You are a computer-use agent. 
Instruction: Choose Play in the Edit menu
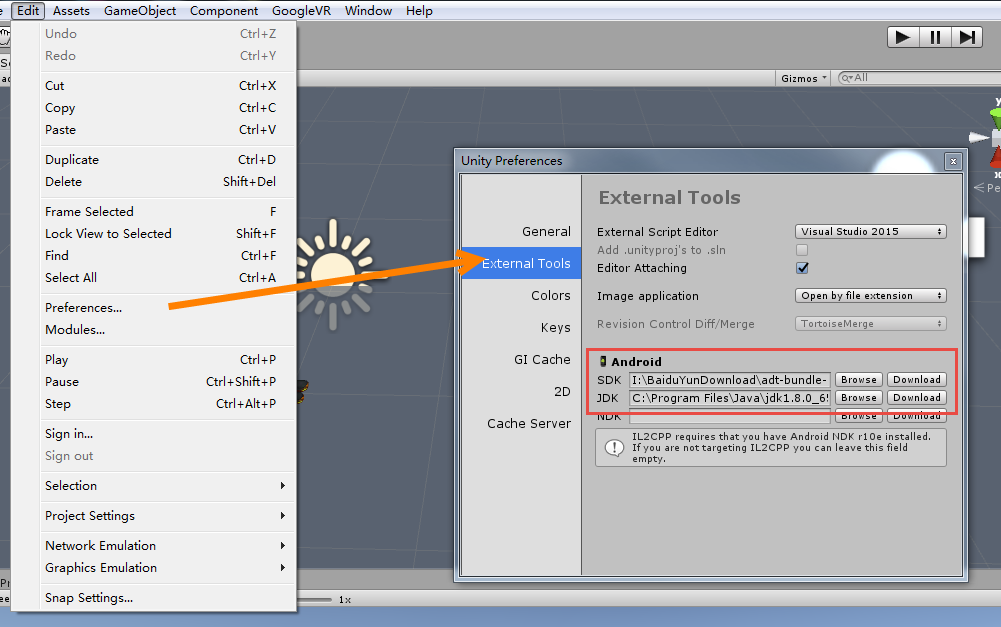point(169,360)
